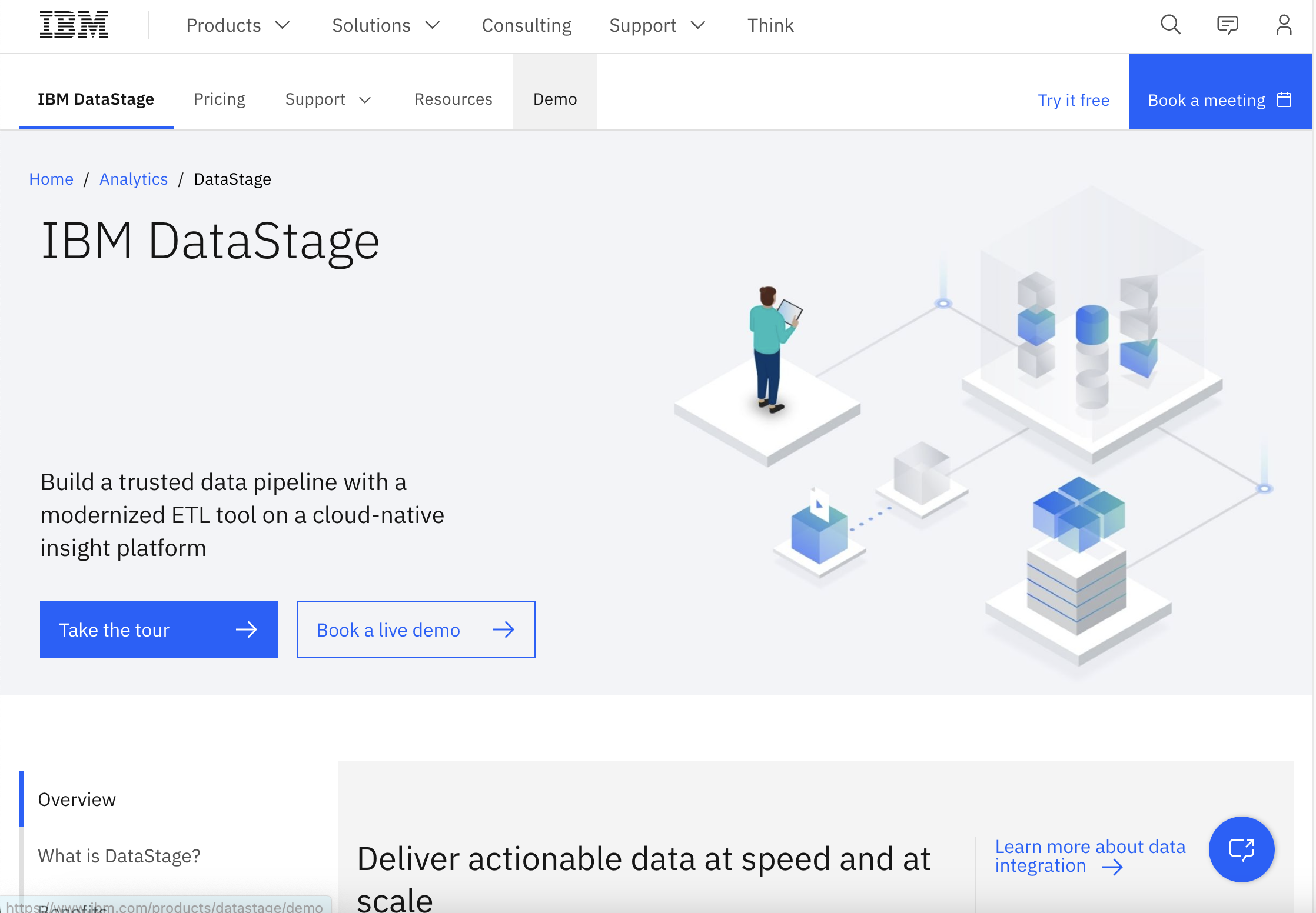Screen dimensions: 1316x913
Task: Click calendar icon on Book a meeting
Action: [x=1285, y=100]
